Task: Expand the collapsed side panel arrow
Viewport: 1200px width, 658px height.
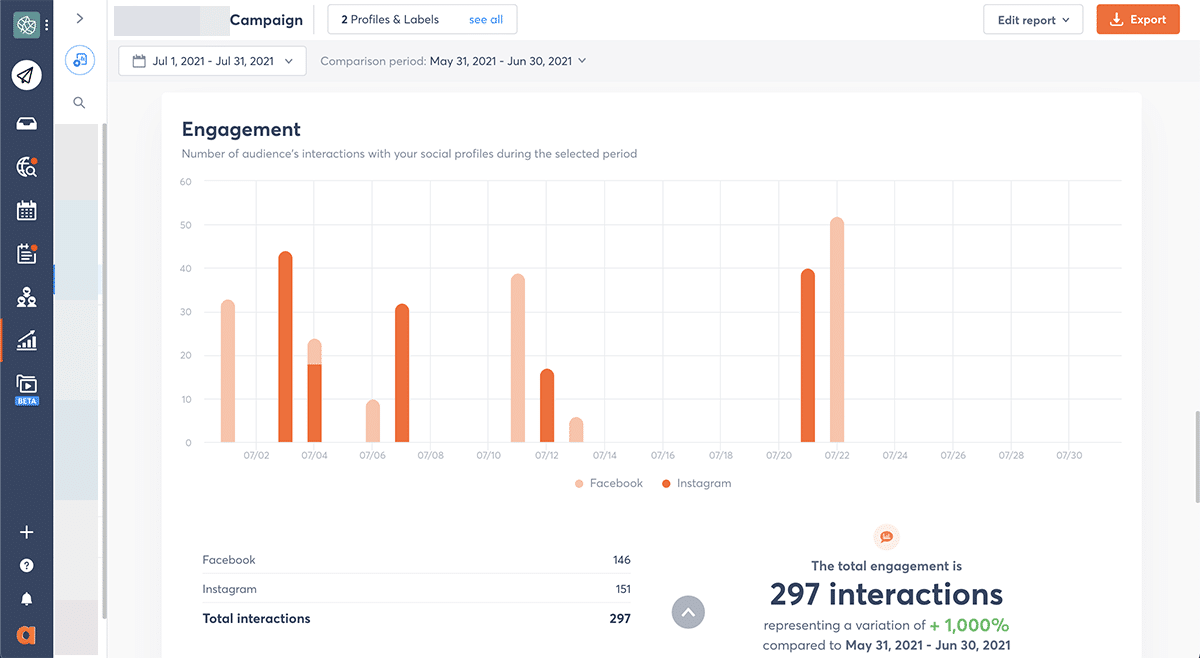Action: point(80,18)
